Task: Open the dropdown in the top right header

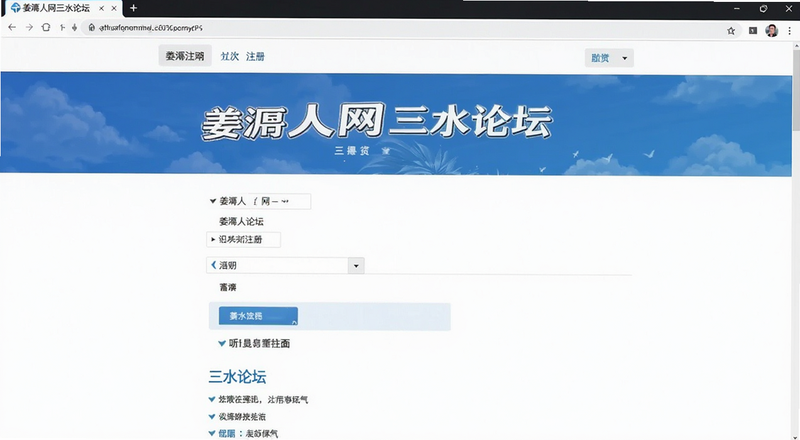Action: click(x=609, y=58)
